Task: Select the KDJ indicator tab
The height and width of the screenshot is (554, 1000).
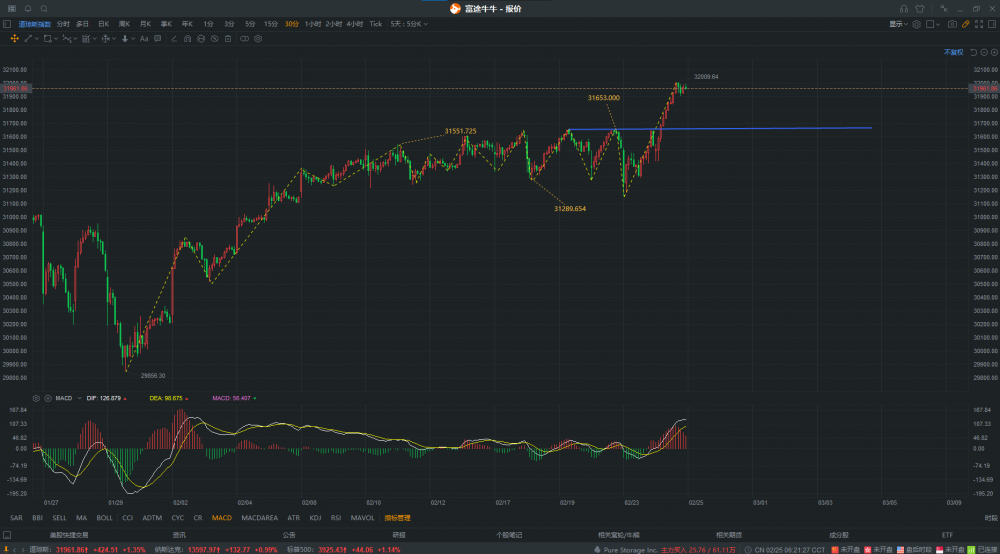Action: click(315, 518)
